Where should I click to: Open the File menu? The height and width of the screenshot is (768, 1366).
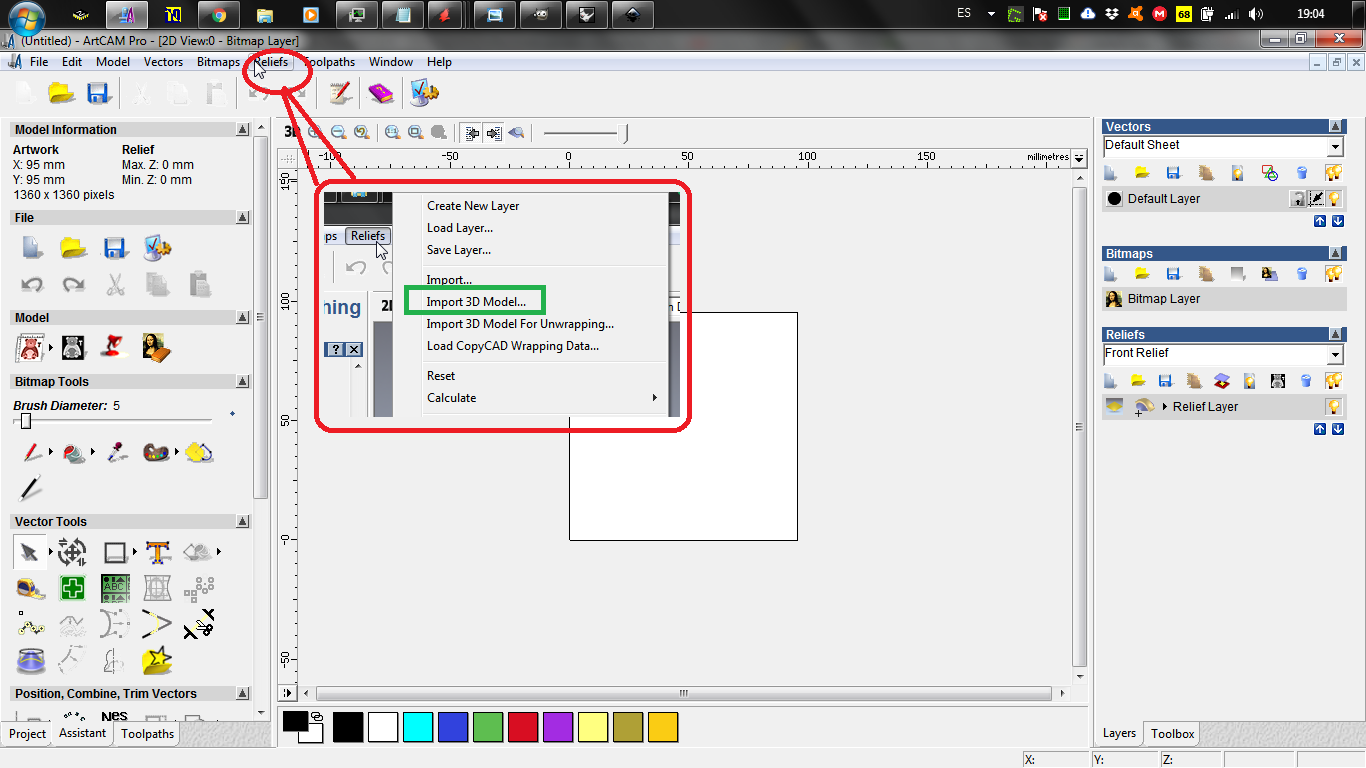click(39, 62)
